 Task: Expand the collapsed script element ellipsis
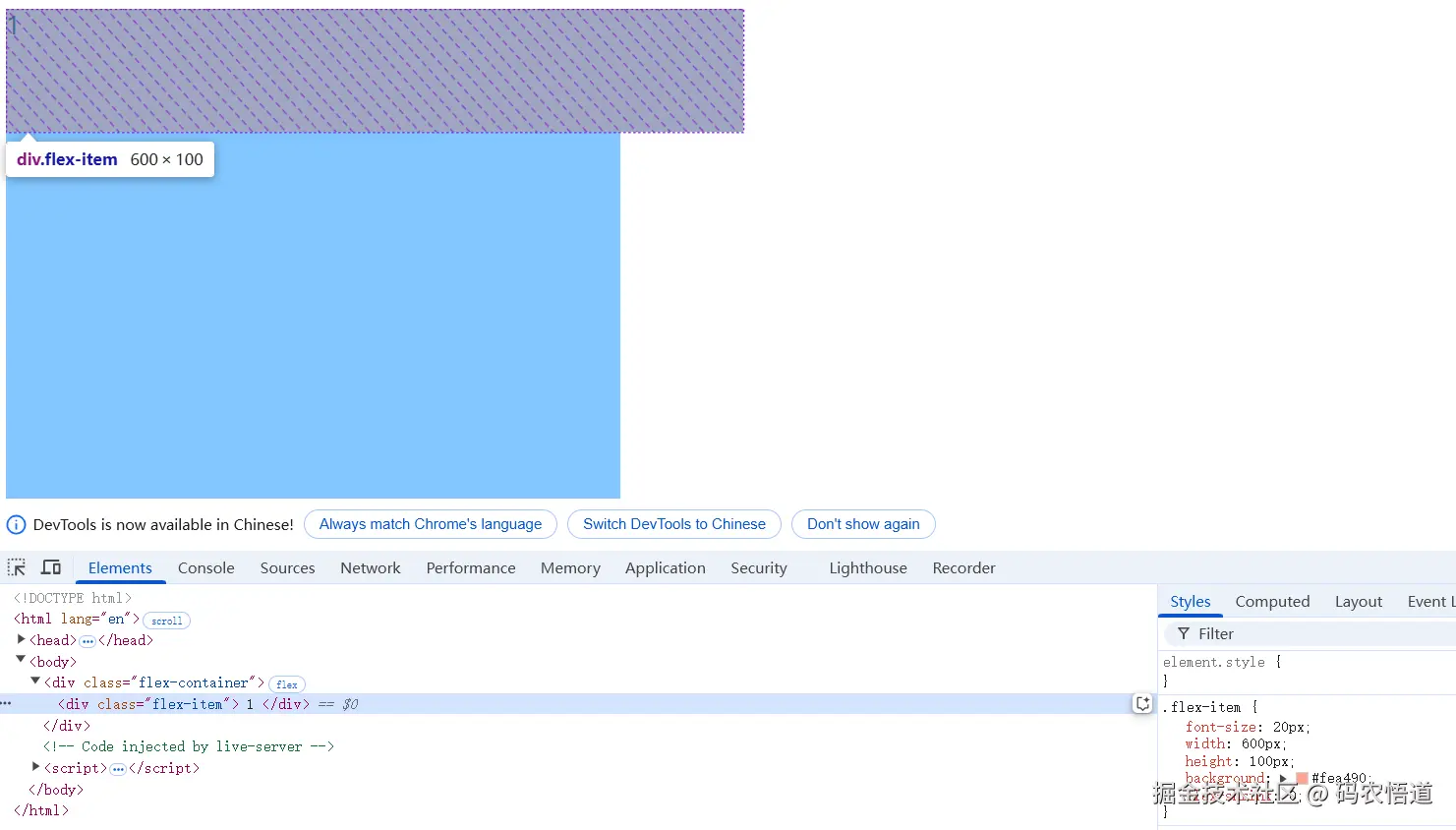click(118, 769)
